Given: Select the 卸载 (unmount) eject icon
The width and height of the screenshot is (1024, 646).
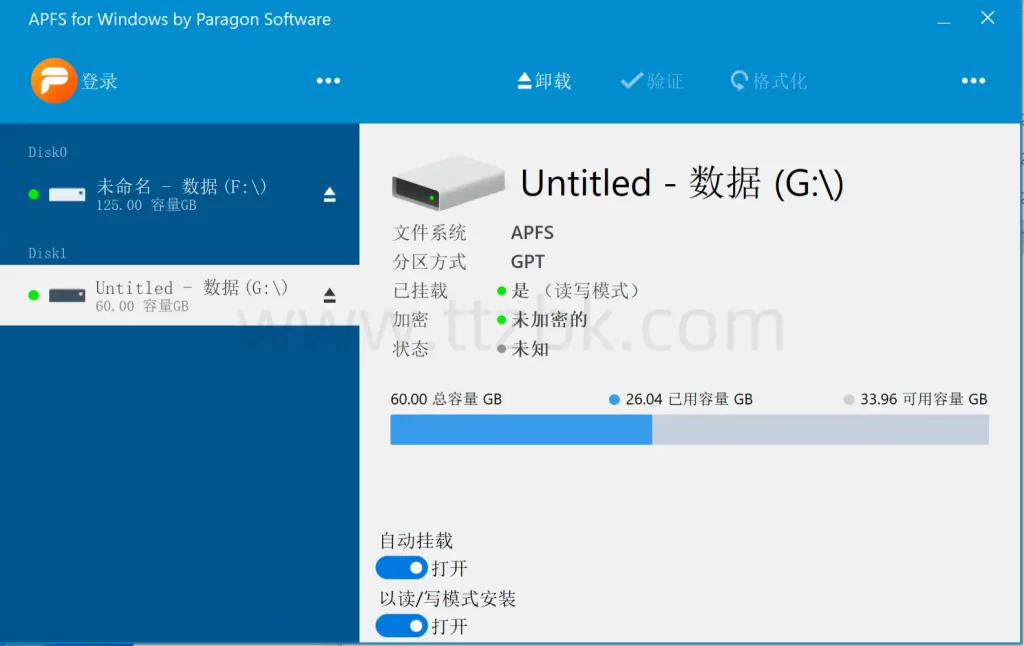Looking at the screenshot, I should 524,80.
